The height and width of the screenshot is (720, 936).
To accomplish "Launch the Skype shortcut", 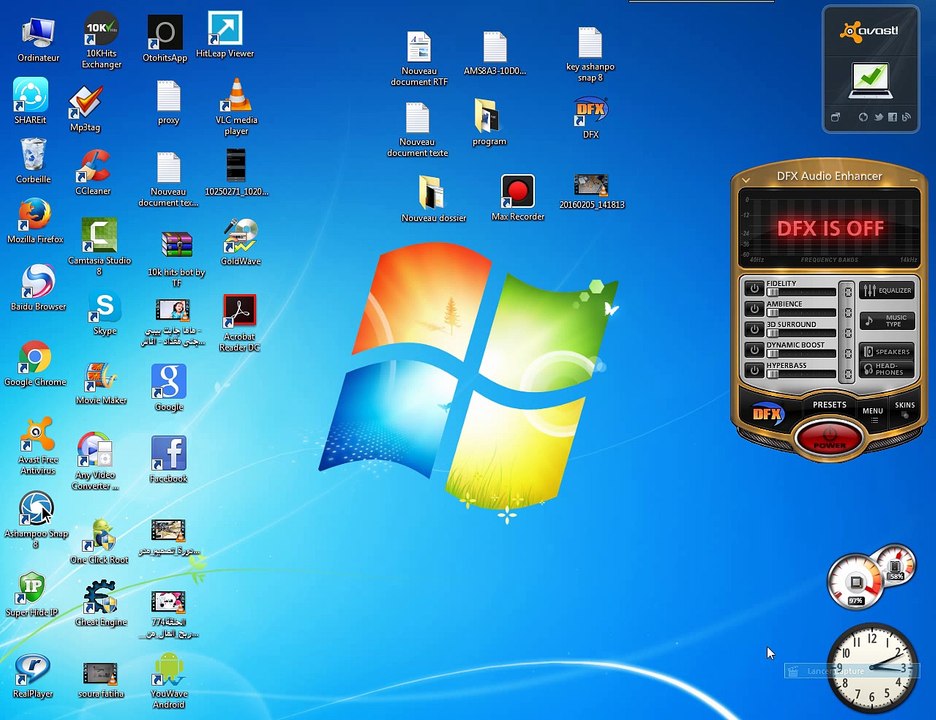I will coord(105,314).
